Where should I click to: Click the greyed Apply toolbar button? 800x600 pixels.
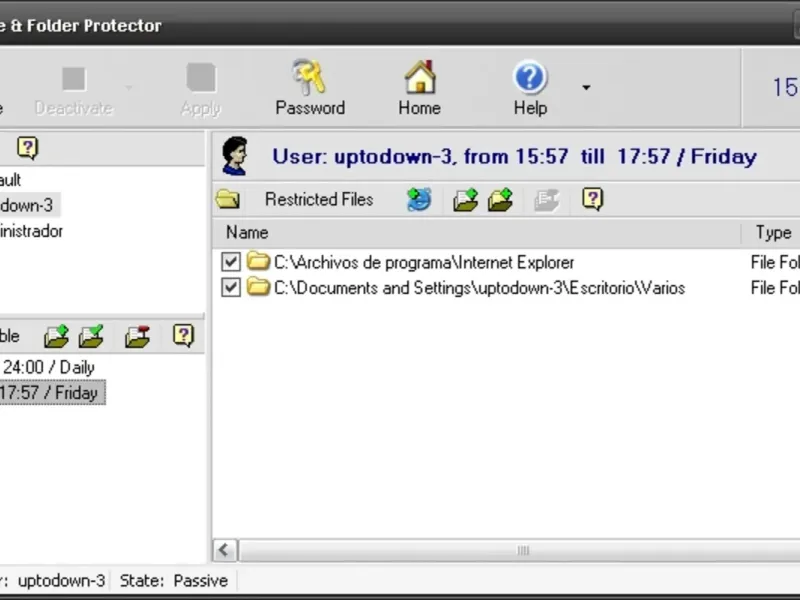[201, 88]
